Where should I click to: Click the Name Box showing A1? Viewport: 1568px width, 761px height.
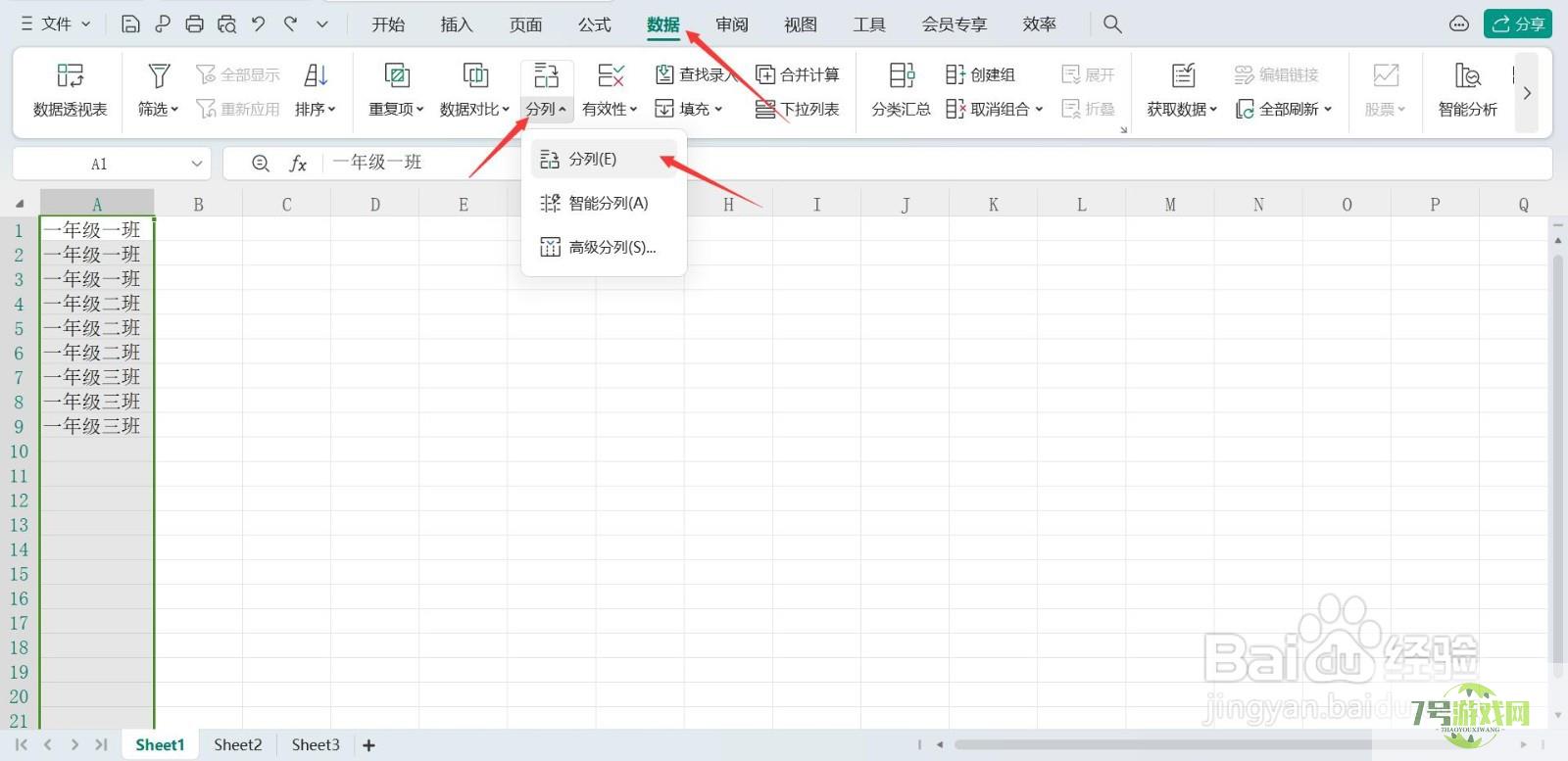pos(112,164)
